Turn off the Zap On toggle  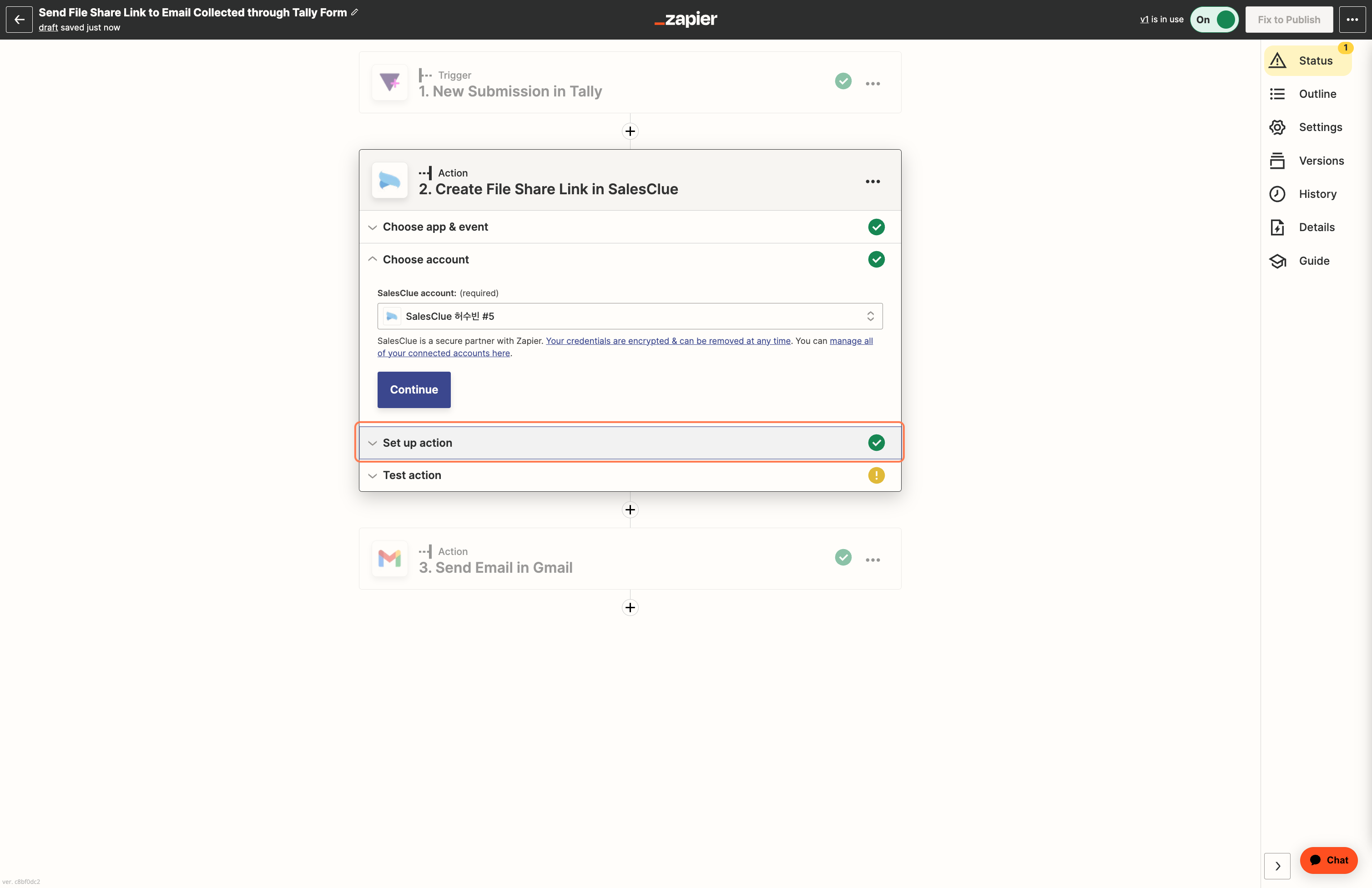[x=1214, y=20]
